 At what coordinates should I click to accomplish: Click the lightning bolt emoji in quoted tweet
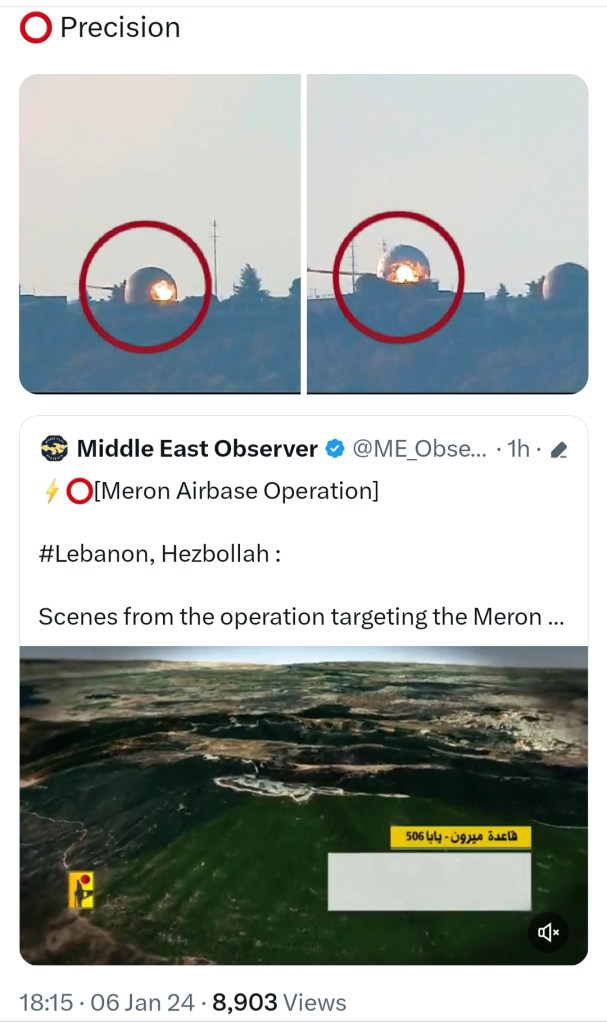47,492
